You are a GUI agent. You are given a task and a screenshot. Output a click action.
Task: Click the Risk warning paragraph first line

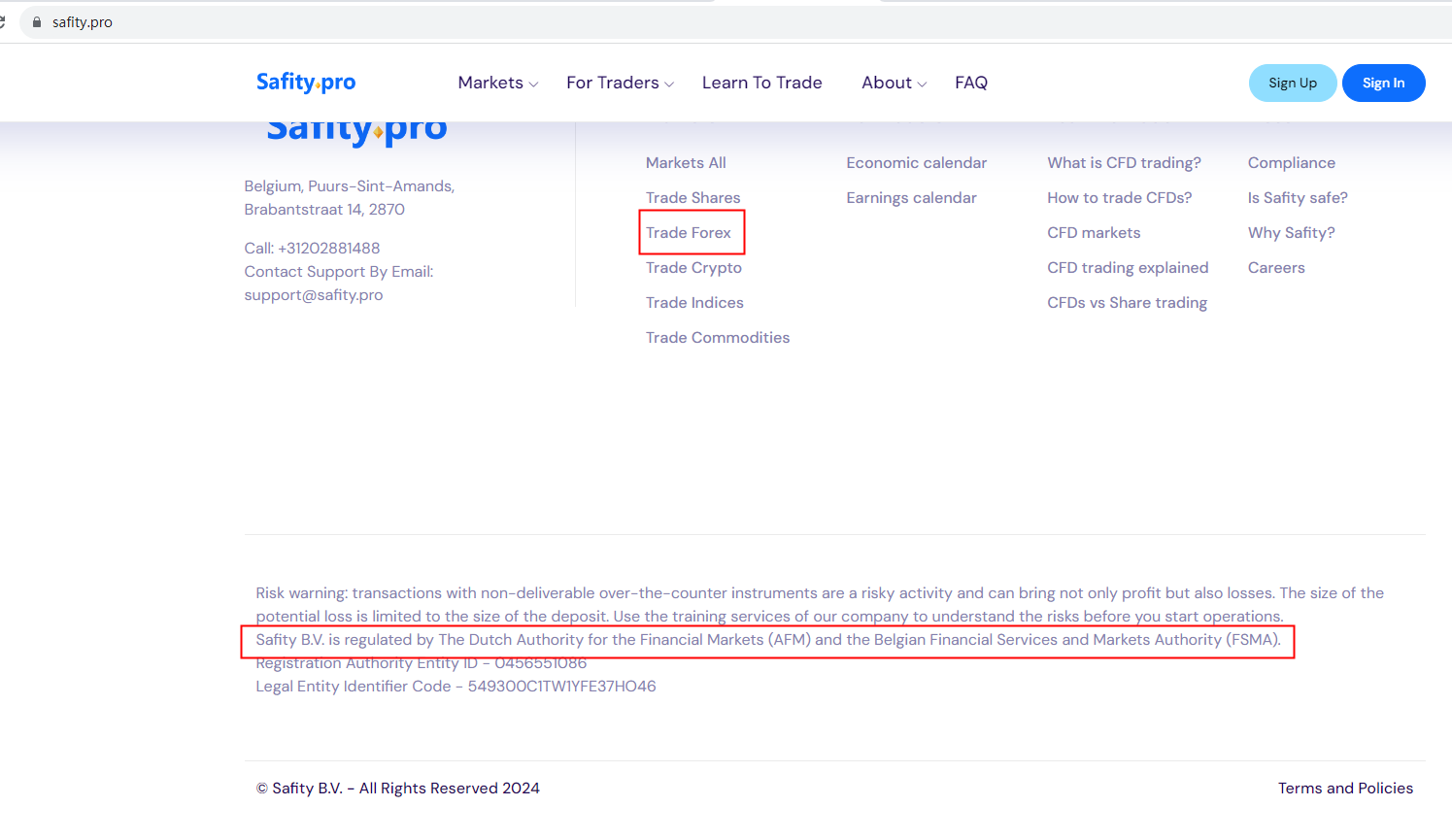[820, 593]
